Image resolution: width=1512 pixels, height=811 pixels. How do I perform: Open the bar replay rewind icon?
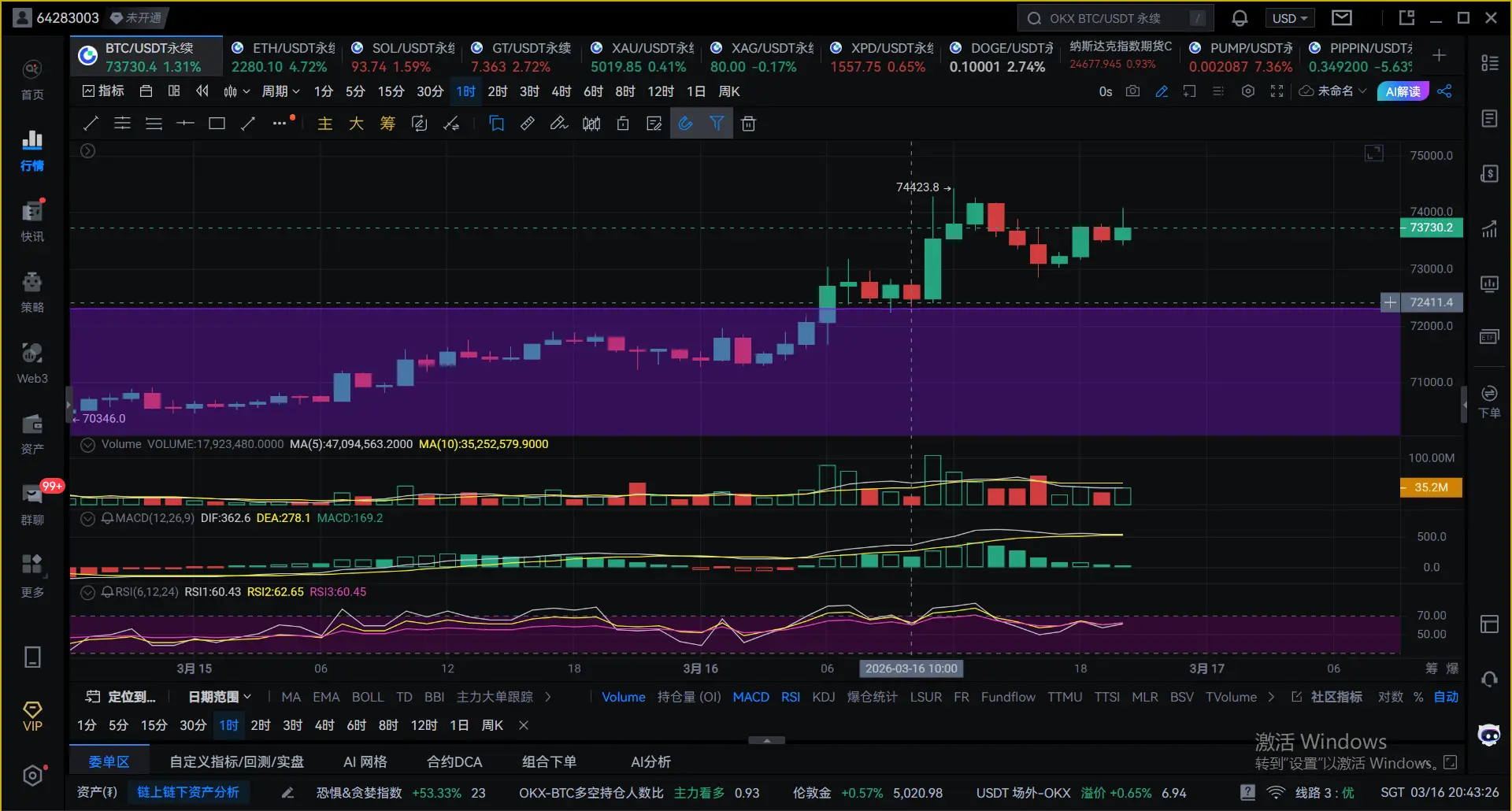(202, 91)
